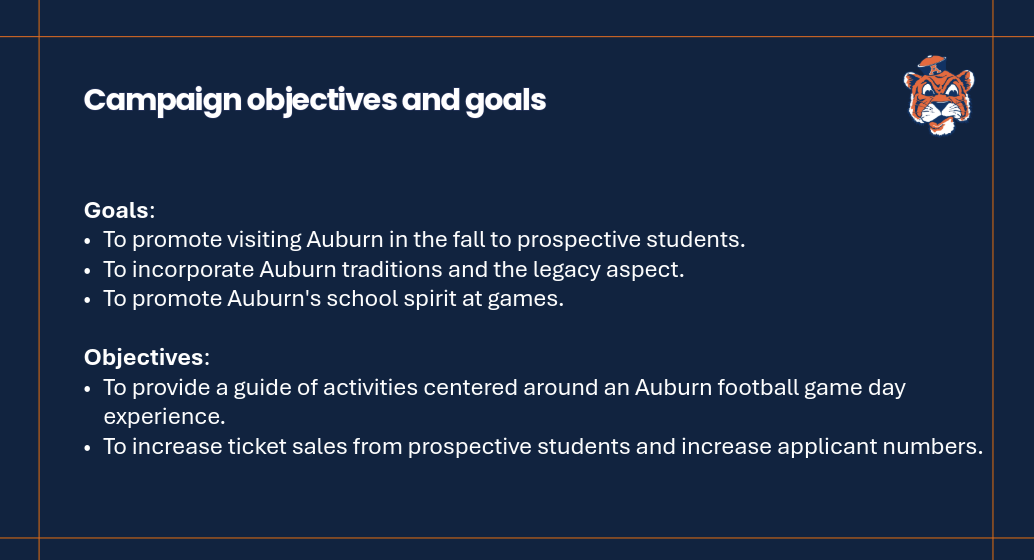Click the line about Auburn's school spirit at games
The height and width of the screenshot is (560, 1034).
pyautogui.click(x=333, y=299)
